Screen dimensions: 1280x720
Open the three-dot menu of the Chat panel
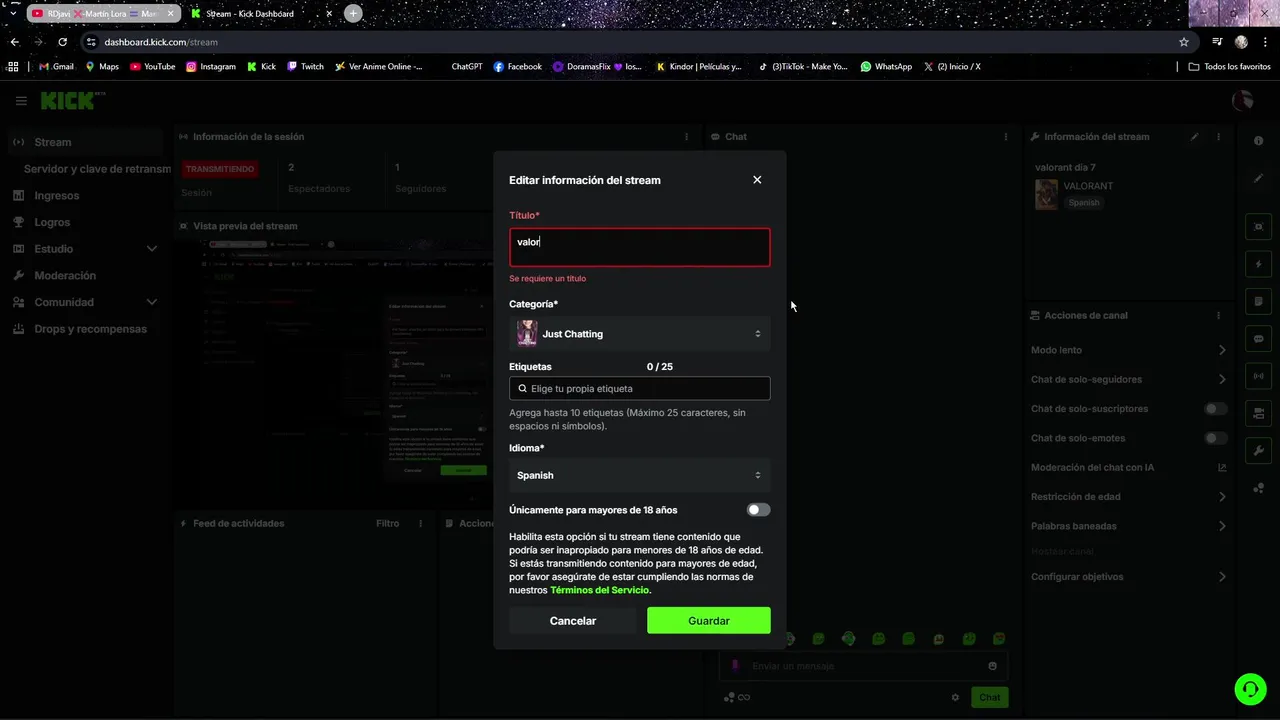tap(1006, 137)
